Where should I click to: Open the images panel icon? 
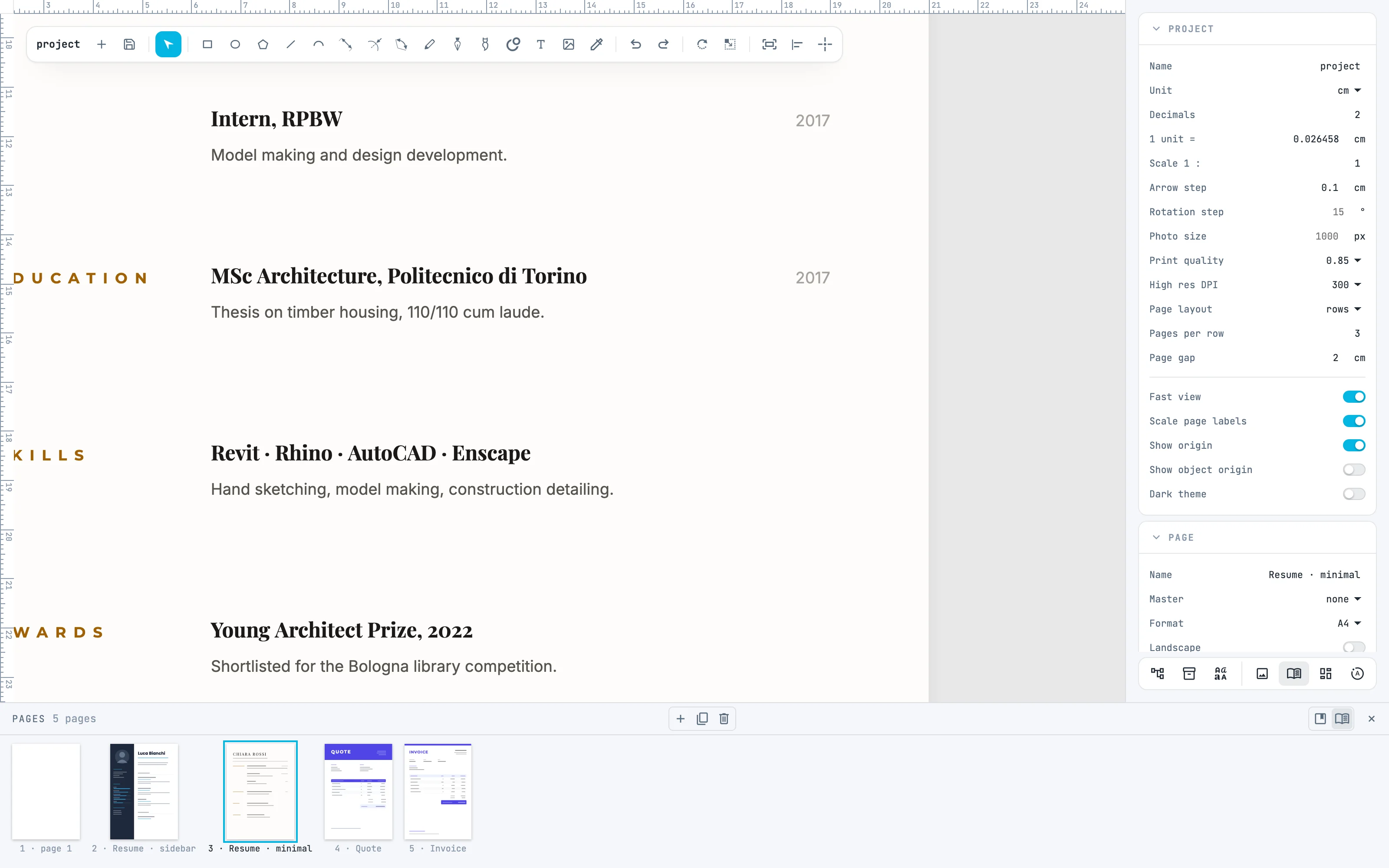tap(1262, 674)
